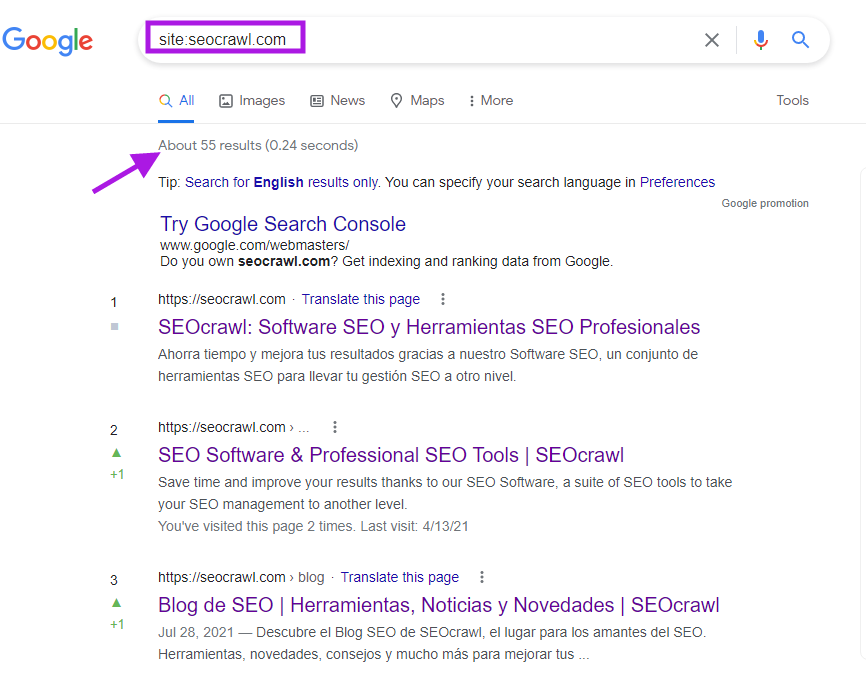866x688 pixels.
Task: Expand the More search options menu
Action: [490, 100]
